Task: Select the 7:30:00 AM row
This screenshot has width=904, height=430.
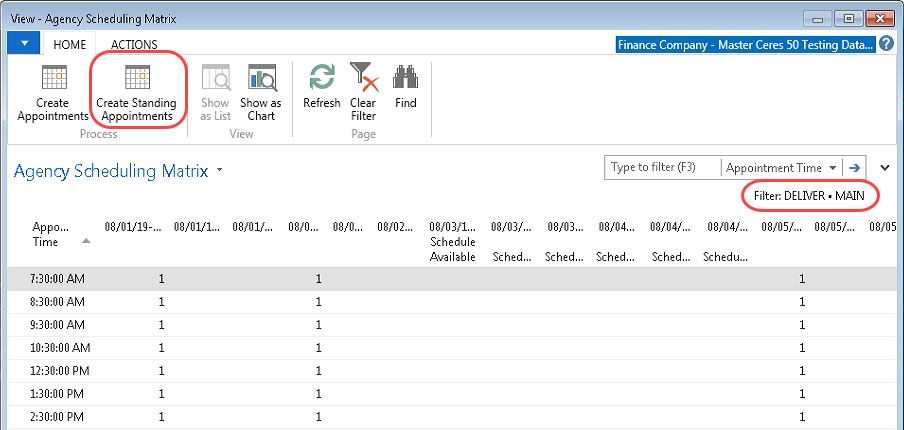Action: (58, 279)
